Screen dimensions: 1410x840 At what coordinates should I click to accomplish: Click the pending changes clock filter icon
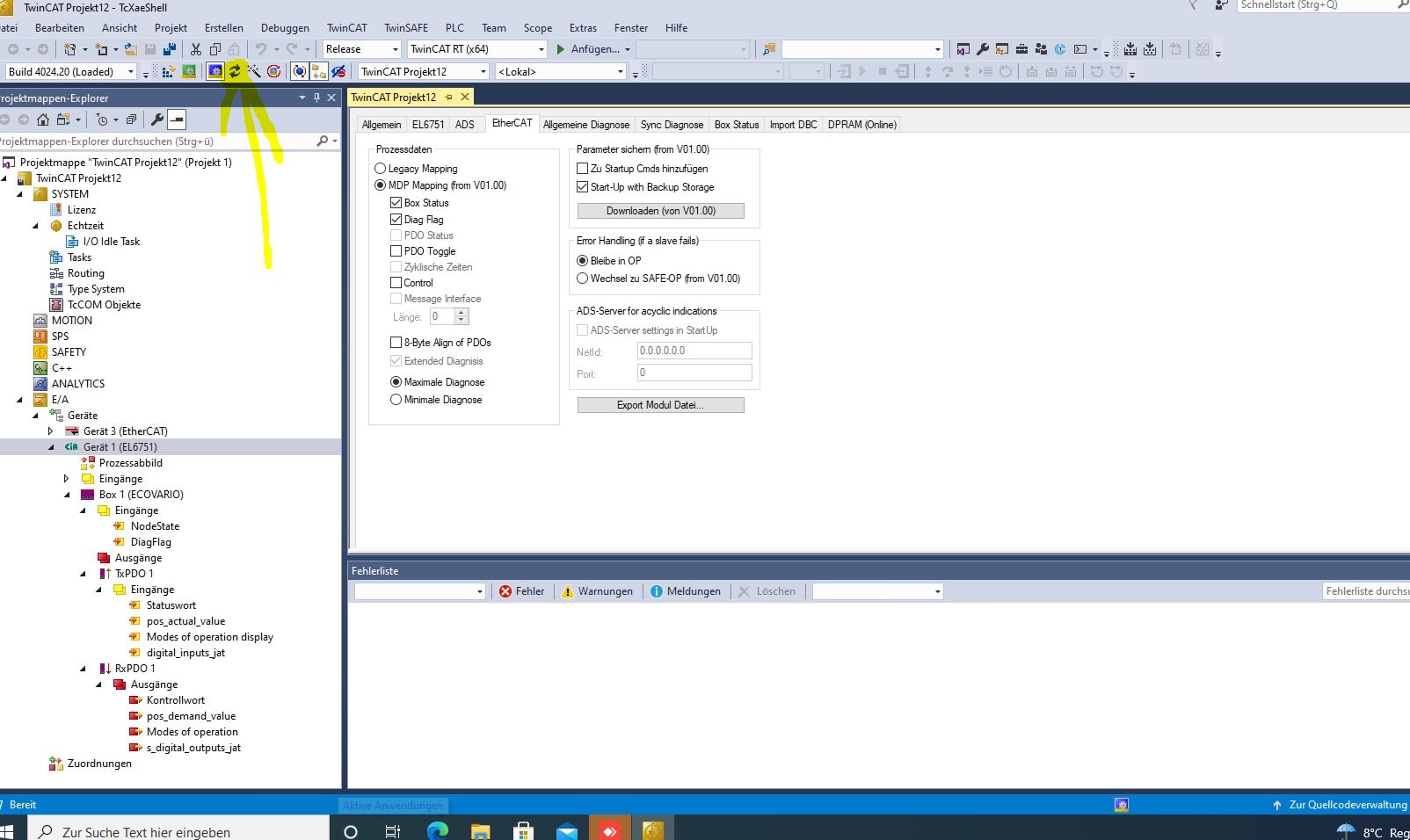102,119
